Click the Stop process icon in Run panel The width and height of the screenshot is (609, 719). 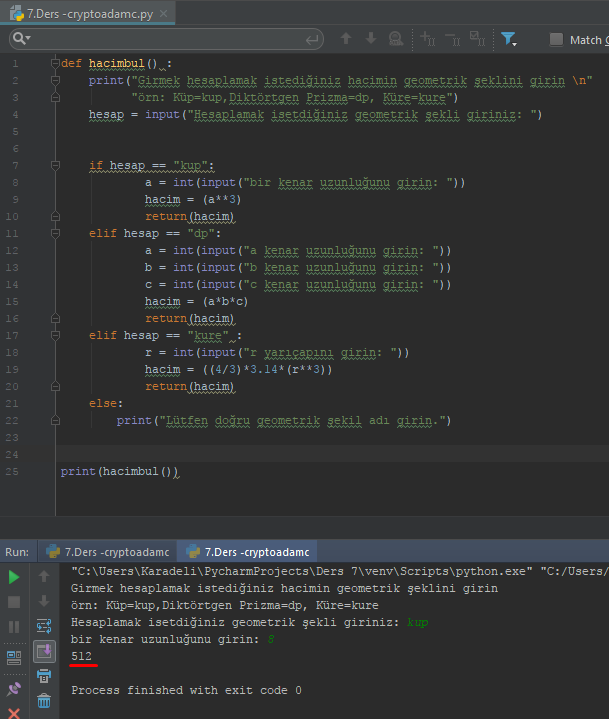pos(14,602)
